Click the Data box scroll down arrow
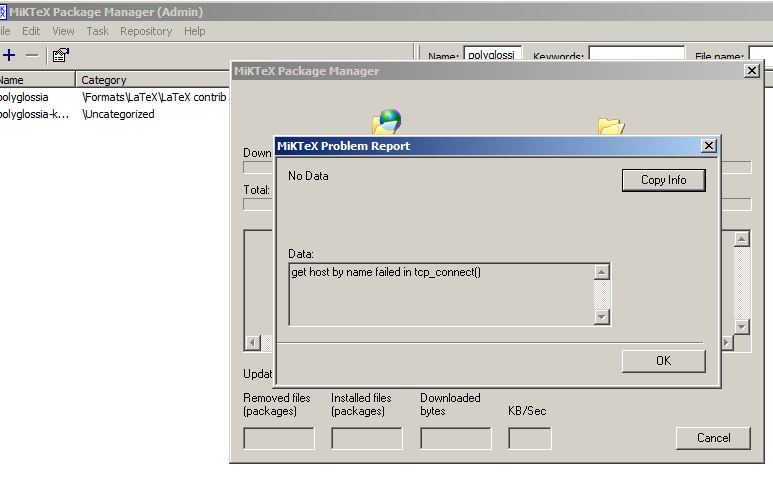Viewport: 773px width, 484px height. pos(601,316)
